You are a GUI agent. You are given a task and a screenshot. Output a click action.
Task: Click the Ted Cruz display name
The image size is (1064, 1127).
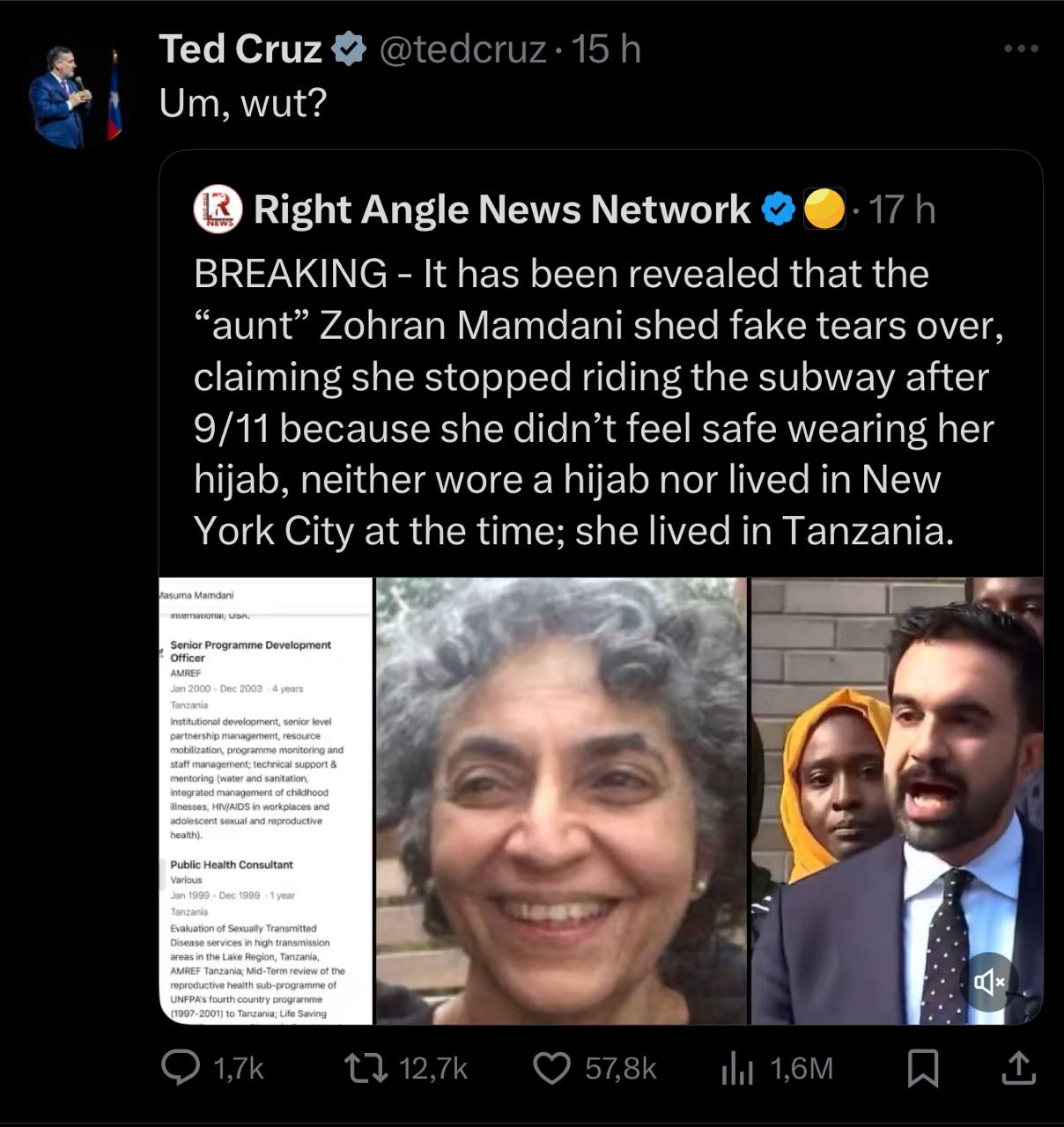pos(240,49)
